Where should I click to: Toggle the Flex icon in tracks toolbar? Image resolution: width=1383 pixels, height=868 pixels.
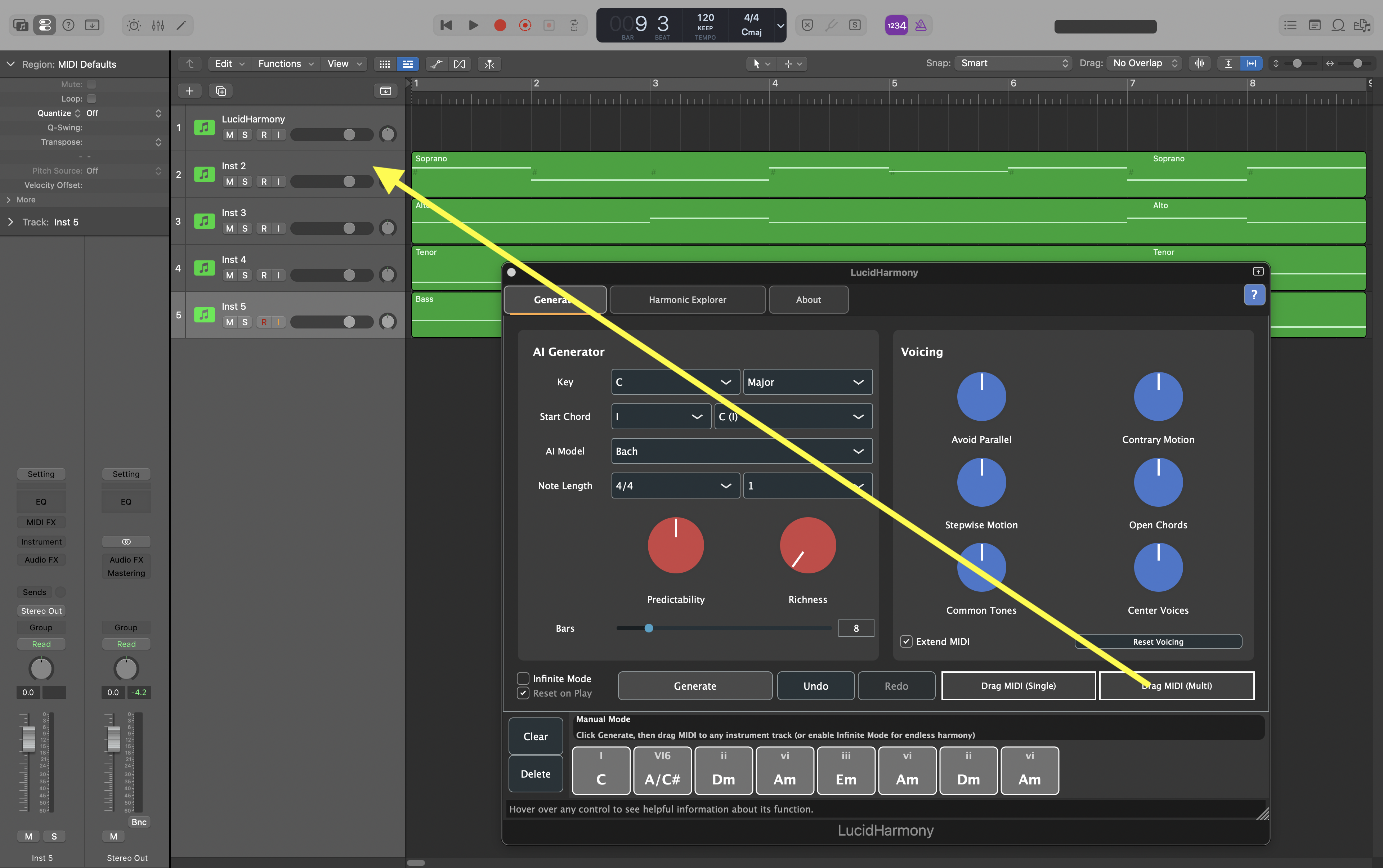459,64
